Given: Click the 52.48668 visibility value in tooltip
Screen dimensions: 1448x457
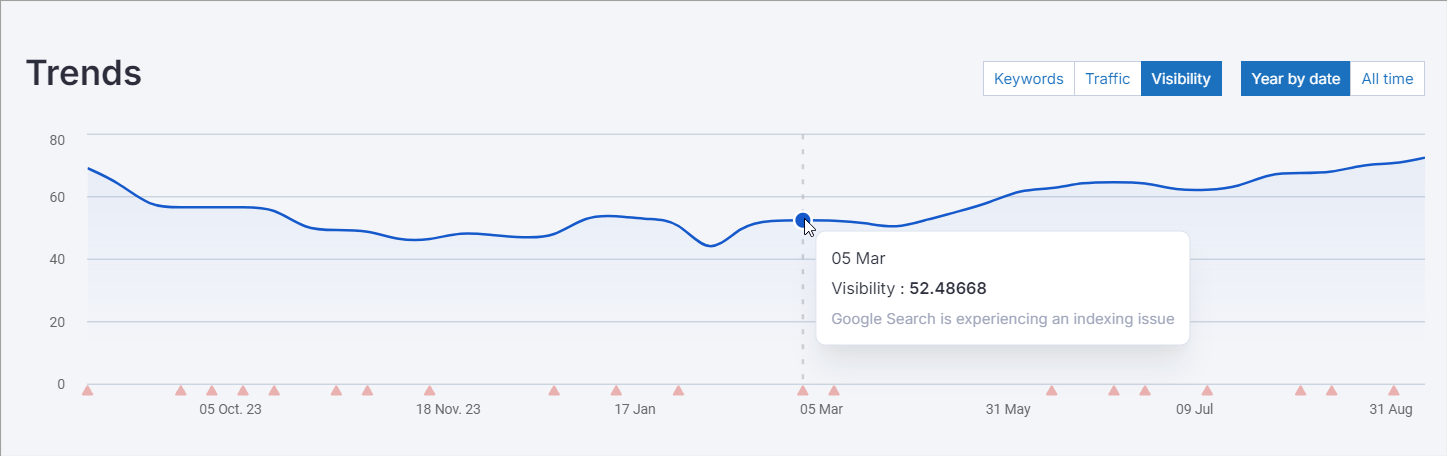Looking at the screenshot, I should (x=947, y=289).
